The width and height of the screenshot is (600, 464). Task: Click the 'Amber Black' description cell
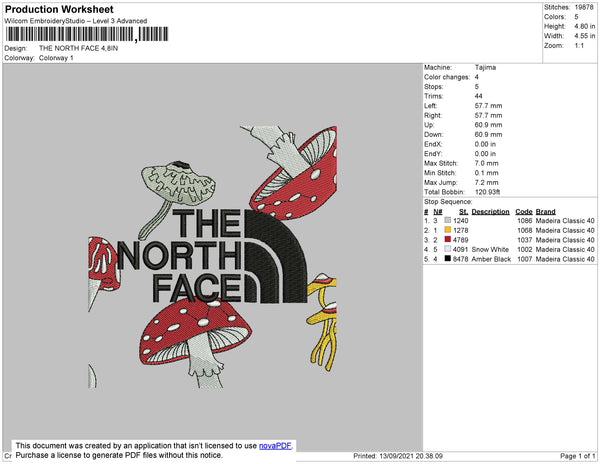491,259
